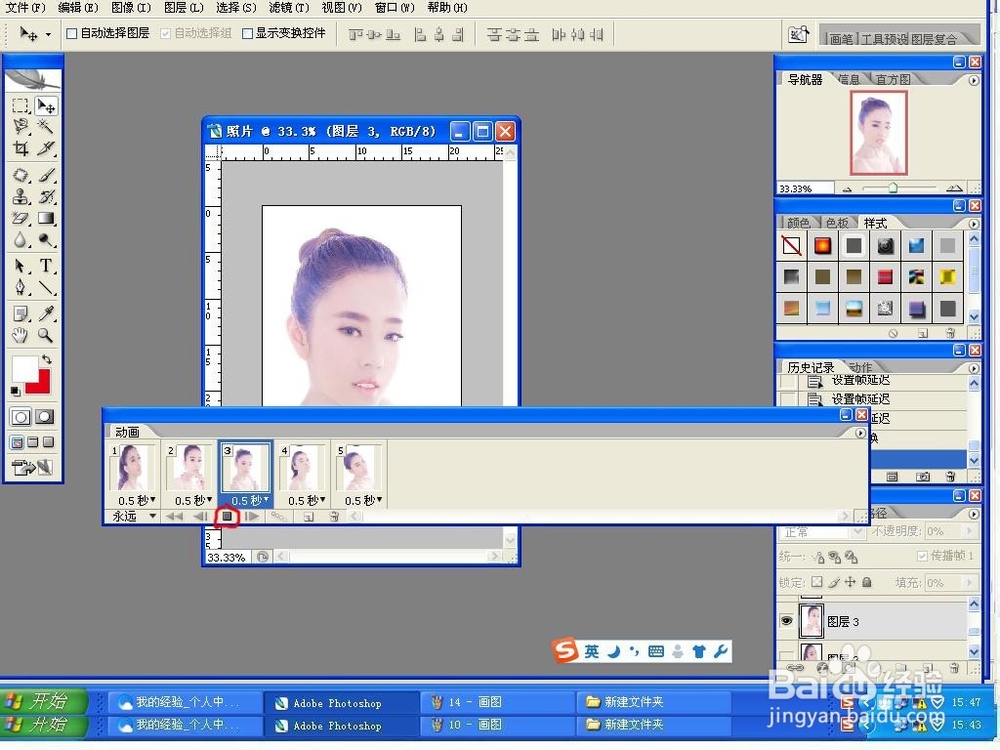Select the Zoom tool
This screenshot has width=1000, height=750.
pos(45,335)
